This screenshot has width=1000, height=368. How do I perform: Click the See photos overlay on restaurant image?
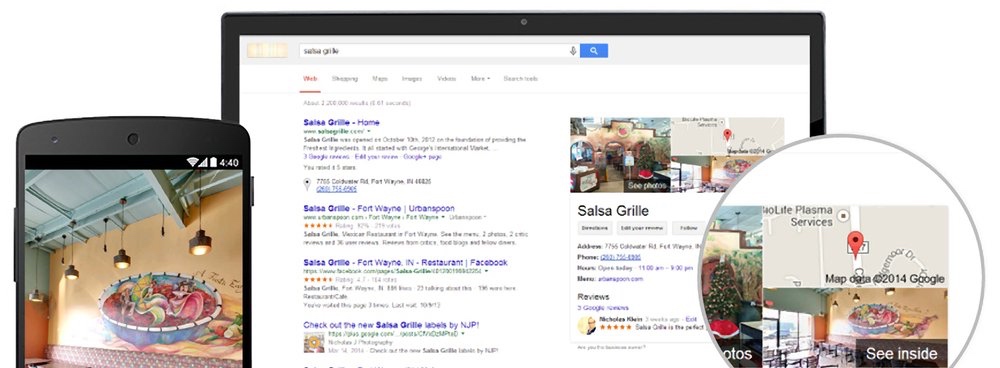point(647,186)
